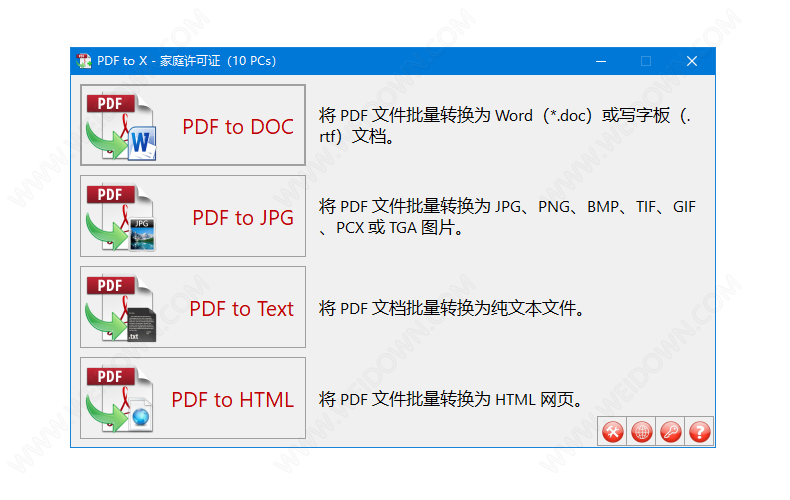
Task: Open registration with the red key icon
Action: click(671, 431)
